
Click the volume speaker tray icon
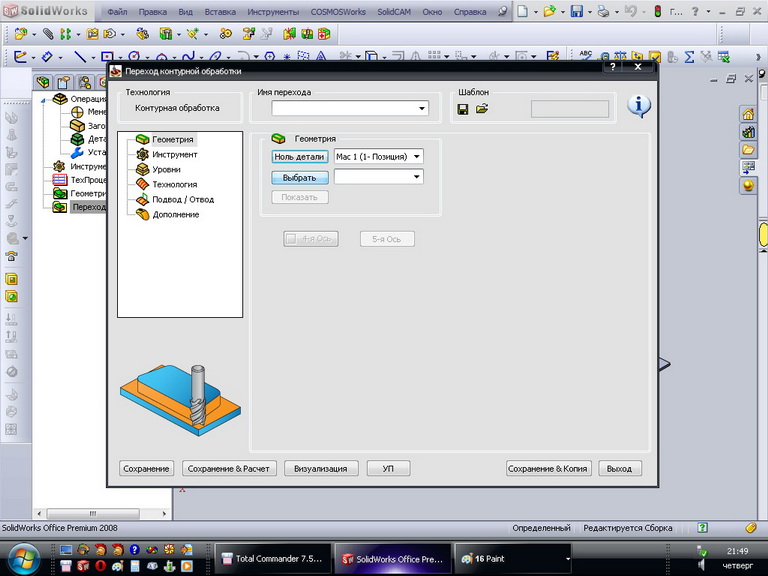(701, 565)
